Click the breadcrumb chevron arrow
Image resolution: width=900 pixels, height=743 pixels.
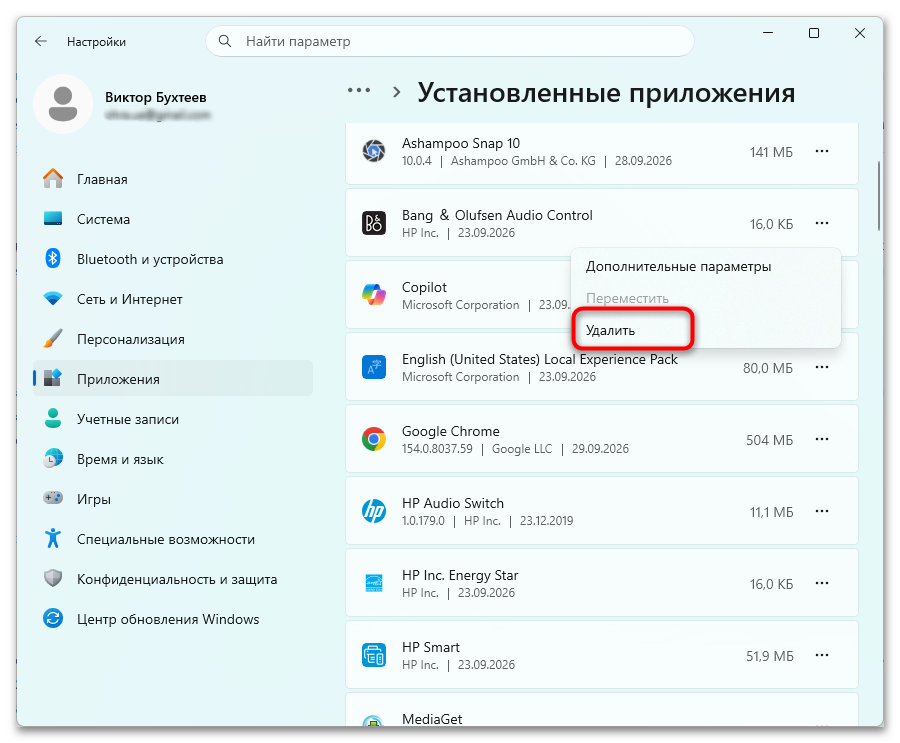pyautogui.click(x=396, y=92)
